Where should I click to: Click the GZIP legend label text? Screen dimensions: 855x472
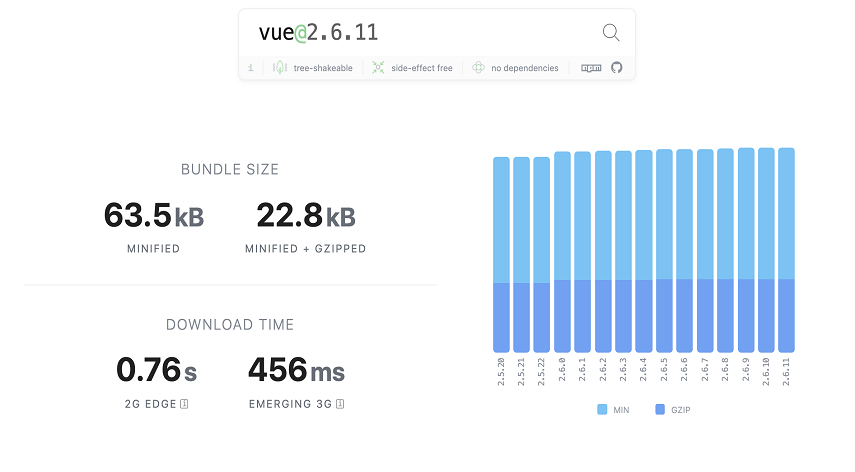[681, 410]
